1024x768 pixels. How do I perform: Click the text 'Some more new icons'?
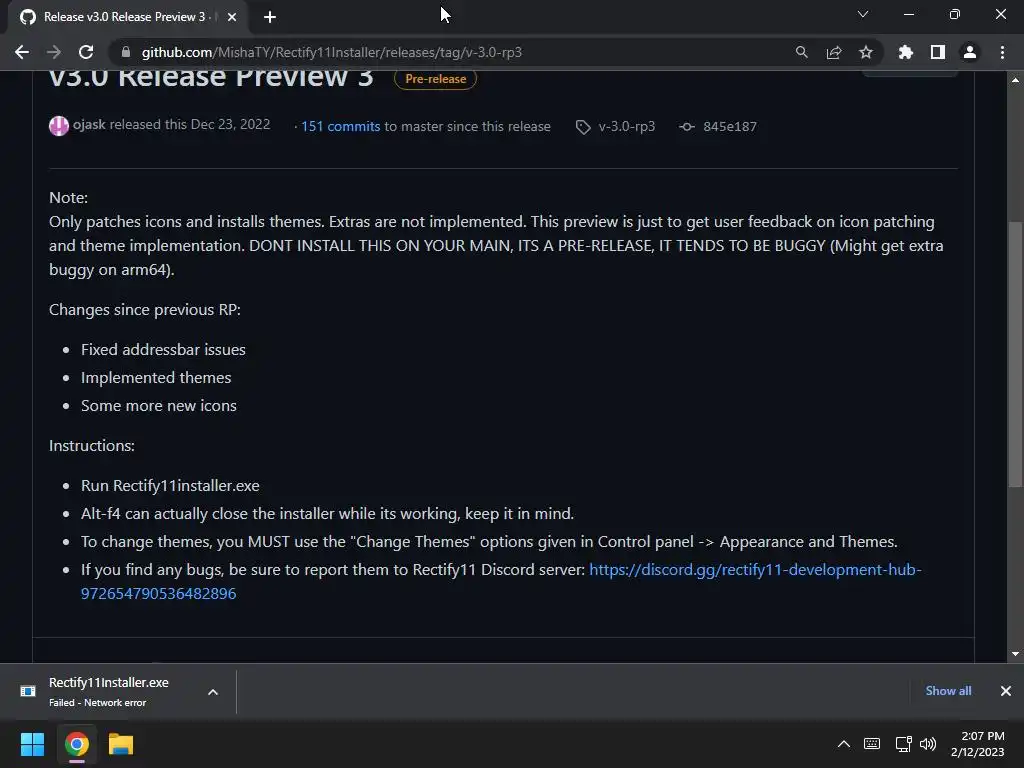[159, 406]
